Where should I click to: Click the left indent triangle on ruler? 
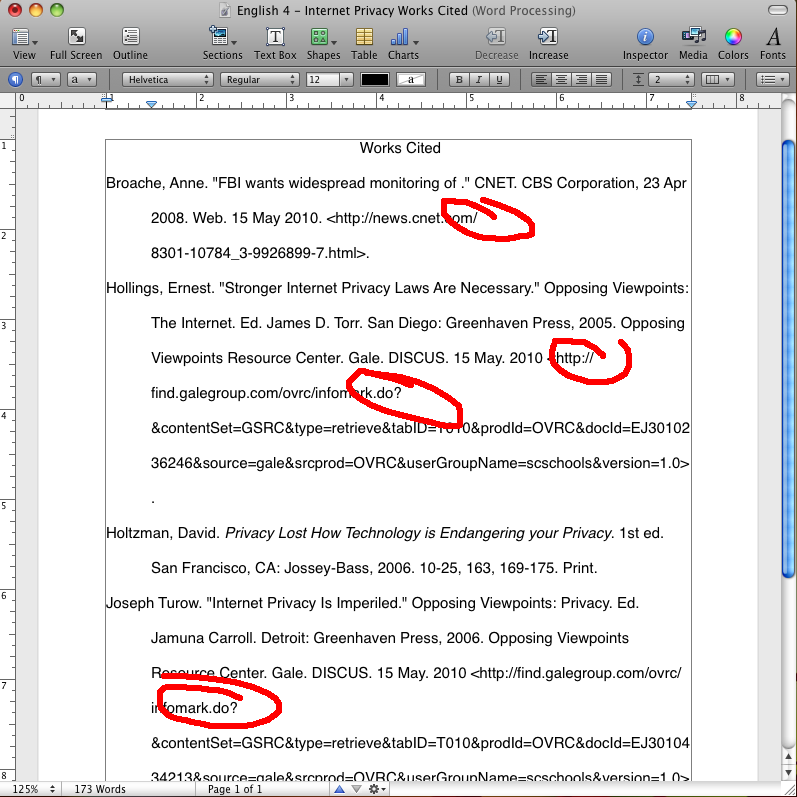[x=151, y=104]
